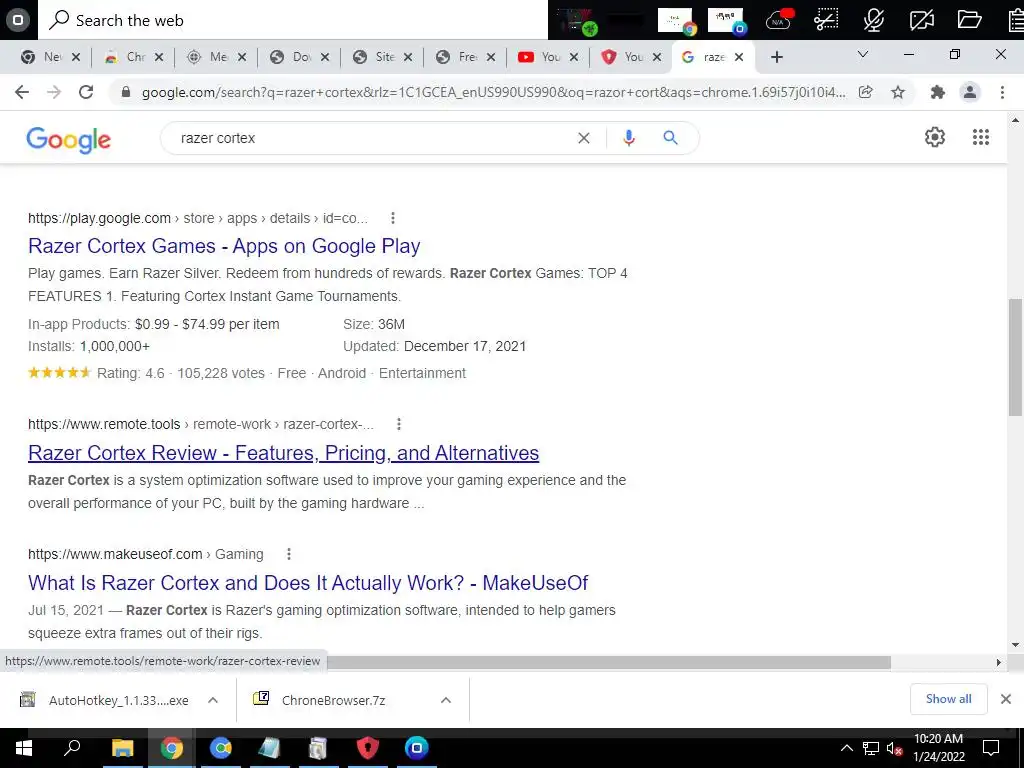Viewport: 1024px width, 768px height.
Task: Toggle the muted microphone in top bar
Action: pyautogui.click(x=873, y=20)
